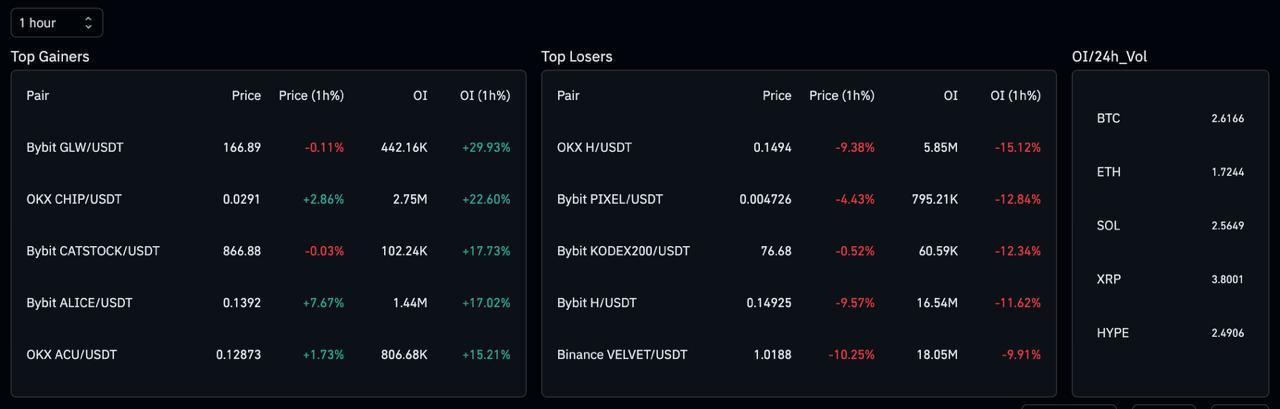1280x409 pixels.
Task: Click the Pair header in Top Losers
Action: coord(568,96)
